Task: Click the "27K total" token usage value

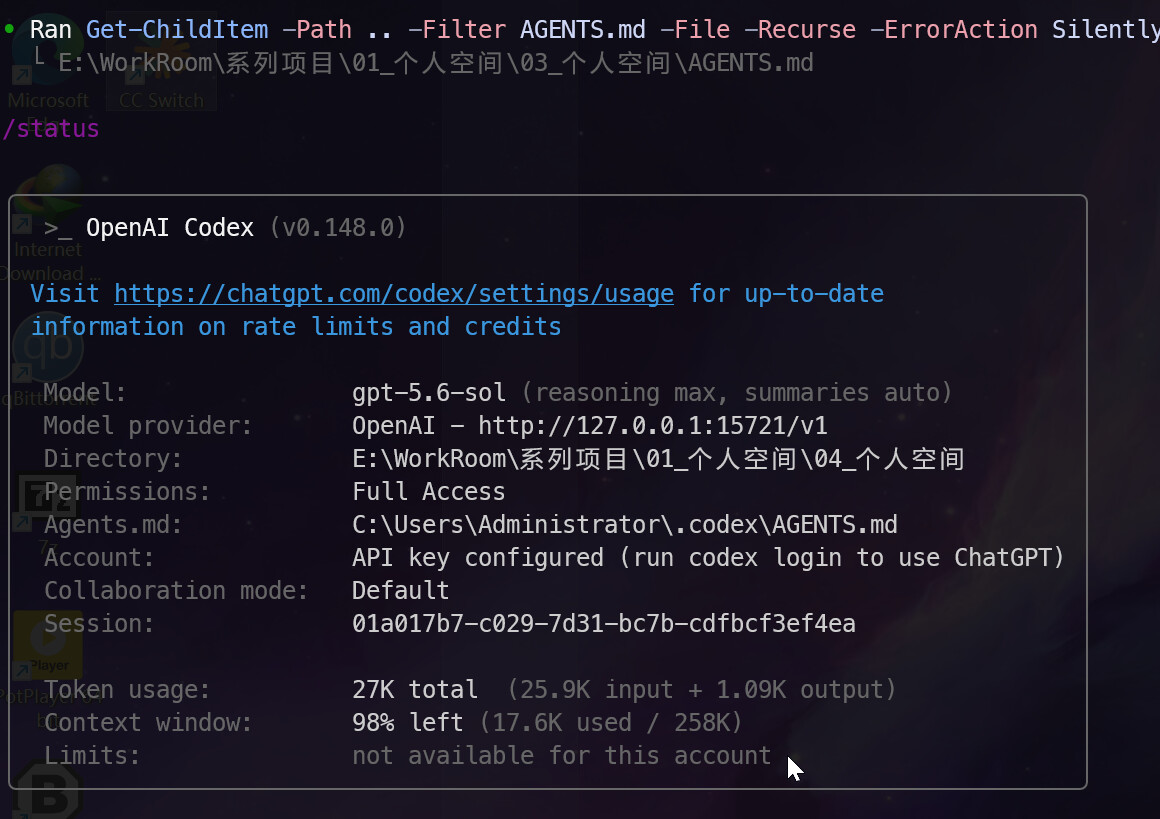Action: click(415, 690)
